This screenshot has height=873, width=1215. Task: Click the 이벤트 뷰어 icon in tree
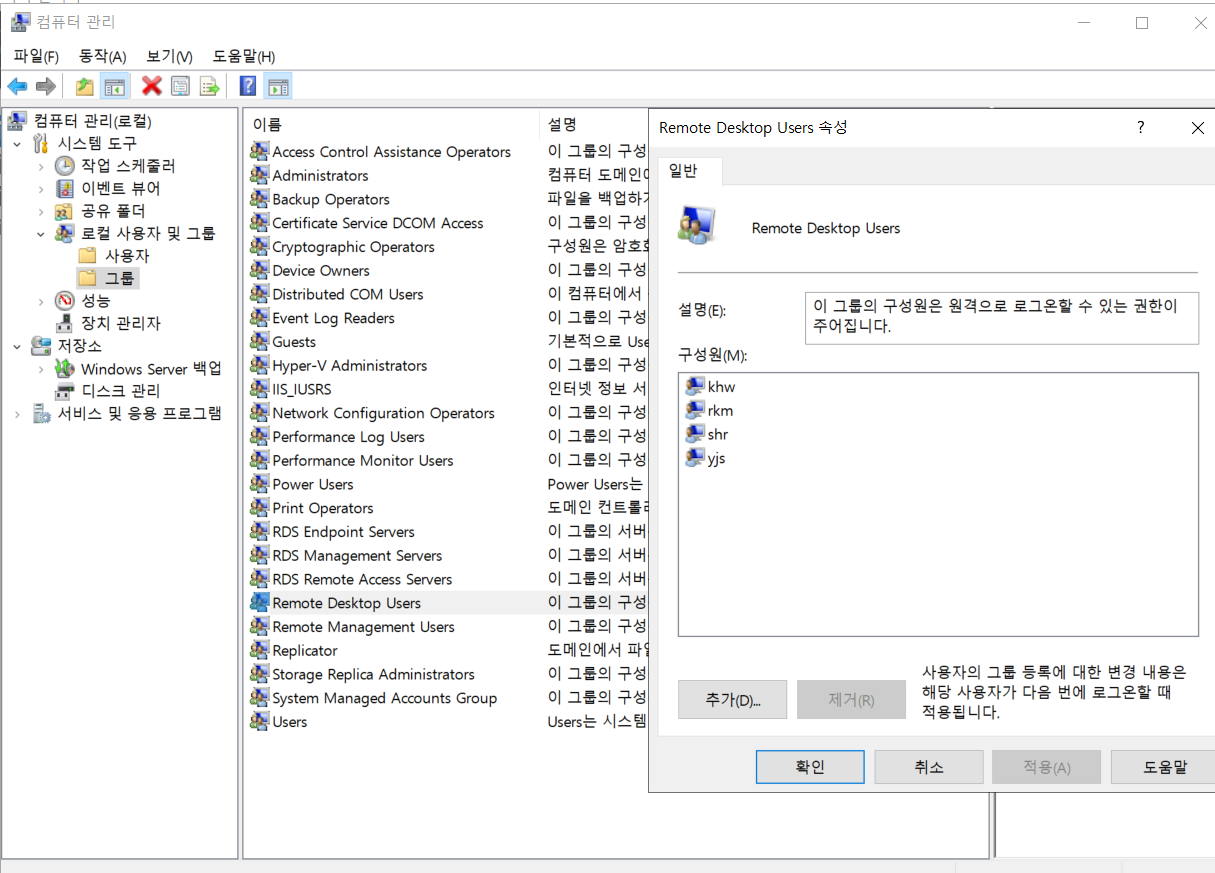pyautogui.click(x=64, y=188)
